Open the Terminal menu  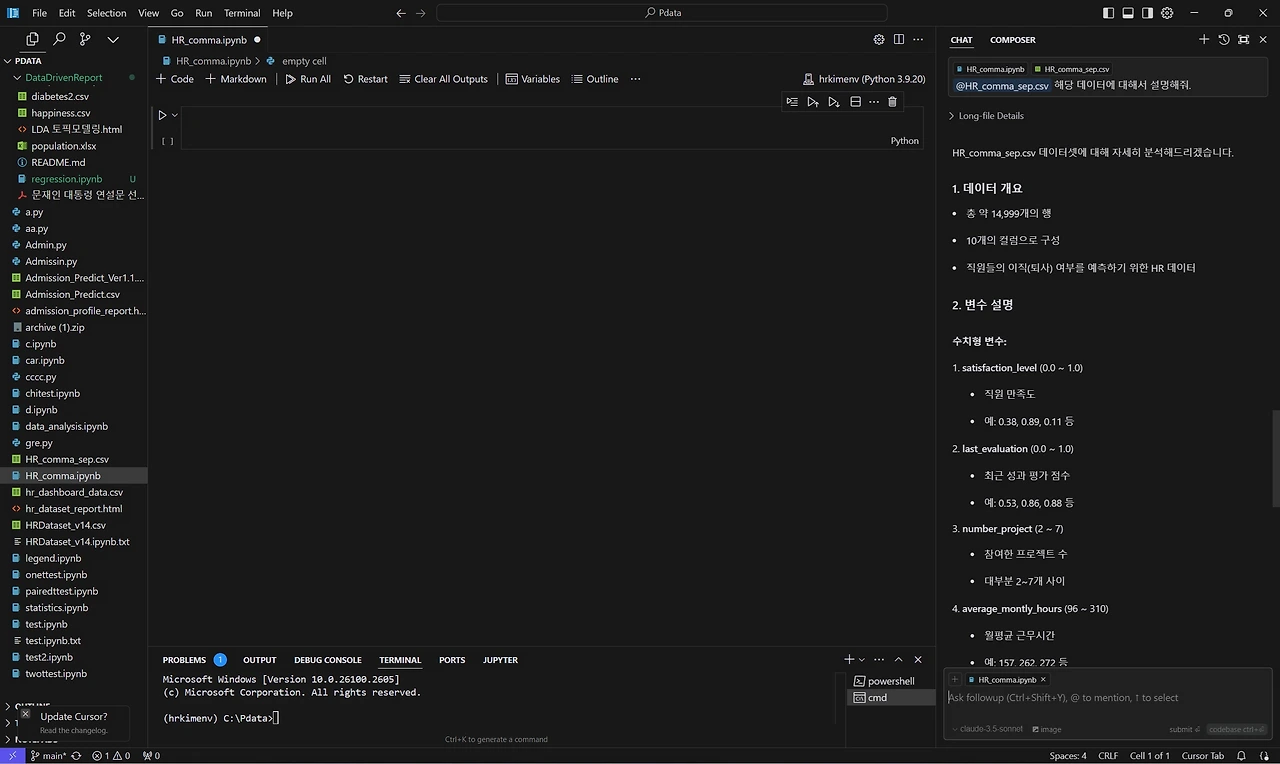coord(242,13)
